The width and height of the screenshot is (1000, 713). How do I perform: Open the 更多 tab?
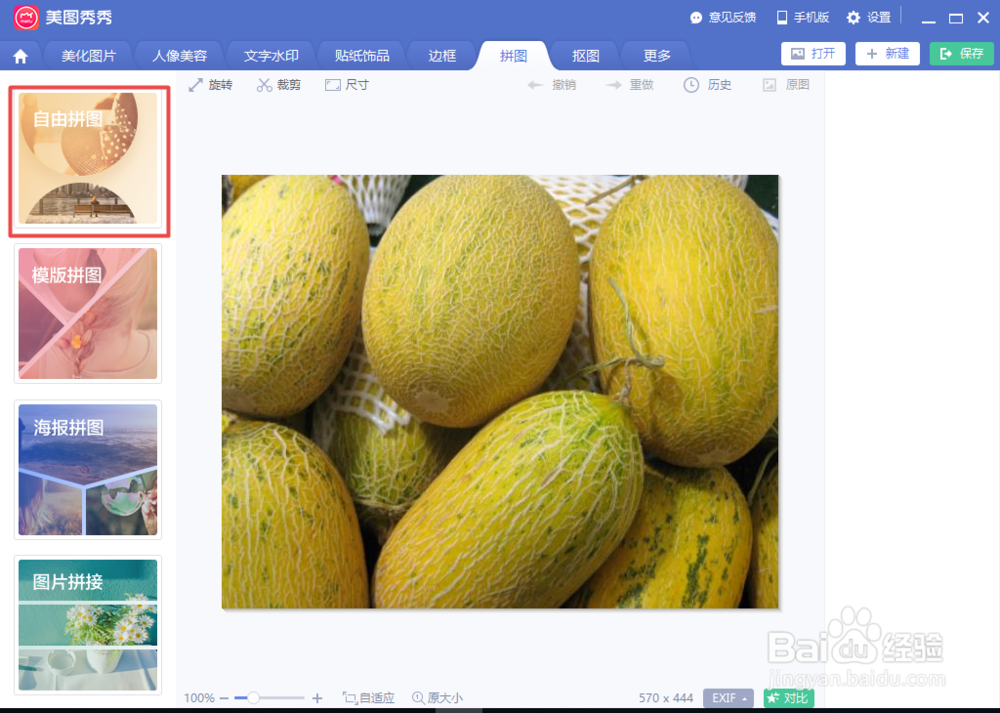click(657, 56)
